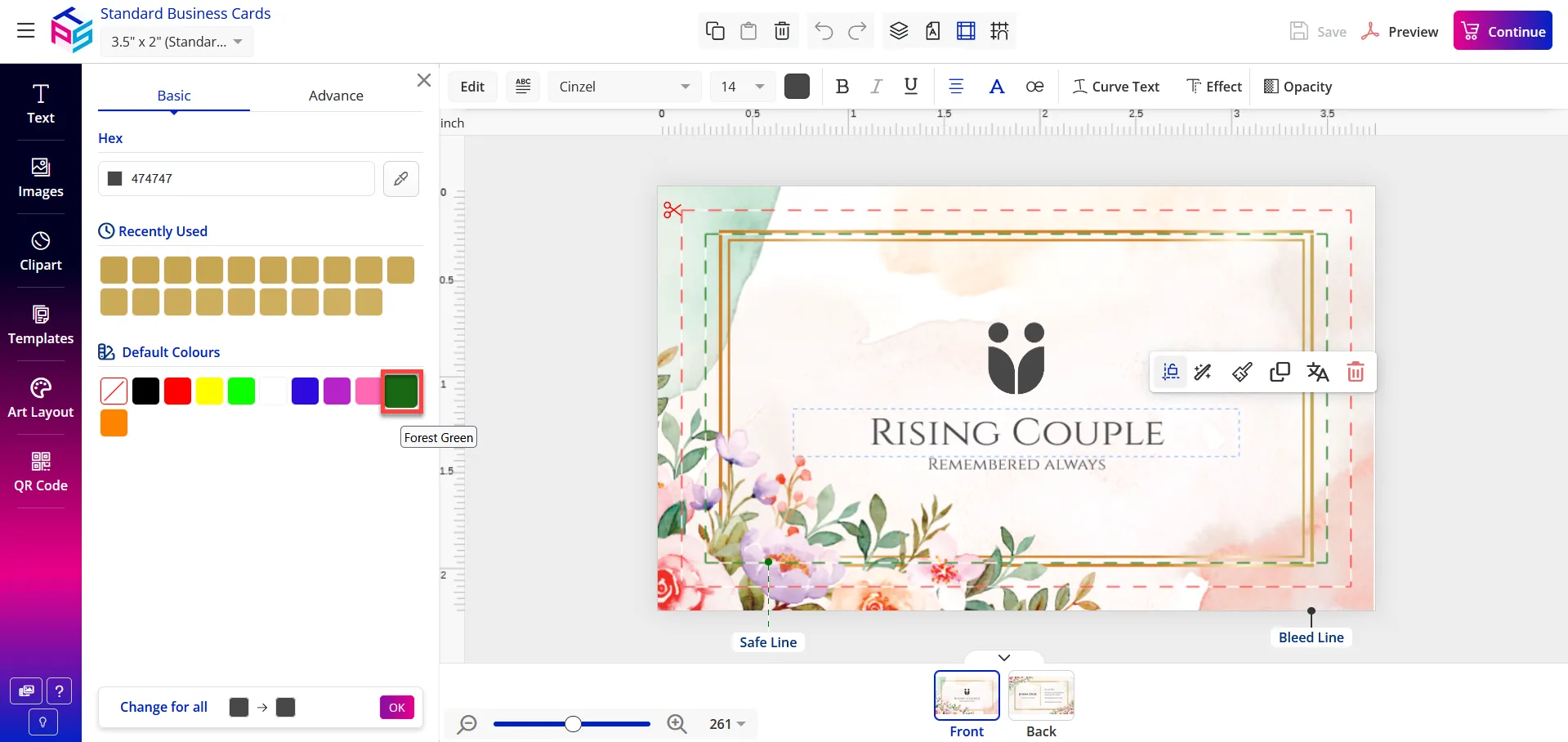Open the Clipart panel
Image resolution: width=1568 pixels, height=742 pixels.
point(41,251)
